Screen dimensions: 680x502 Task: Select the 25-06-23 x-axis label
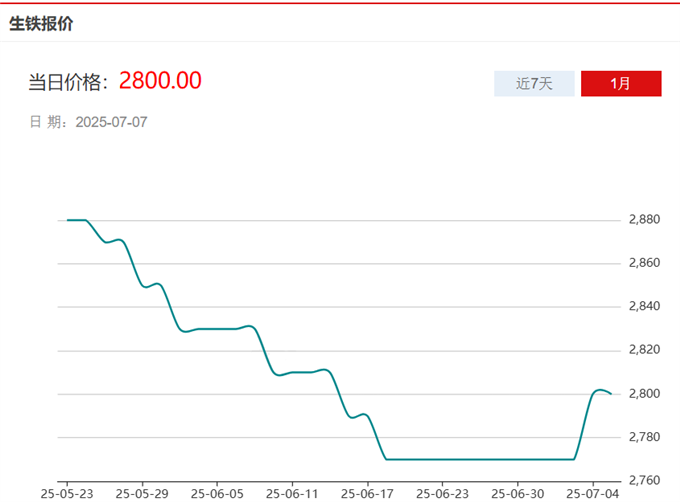point(441,493)
